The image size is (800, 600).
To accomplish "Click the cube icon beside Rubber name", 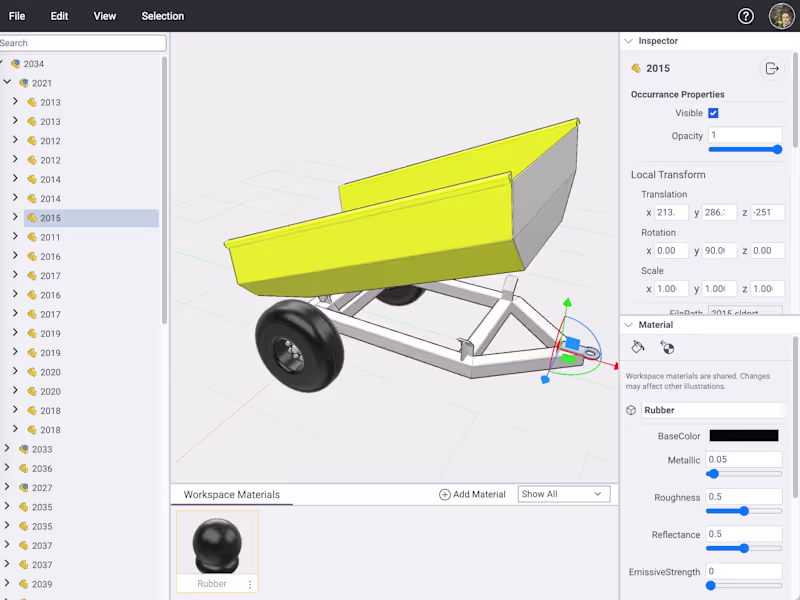I will tap(631, 410).
